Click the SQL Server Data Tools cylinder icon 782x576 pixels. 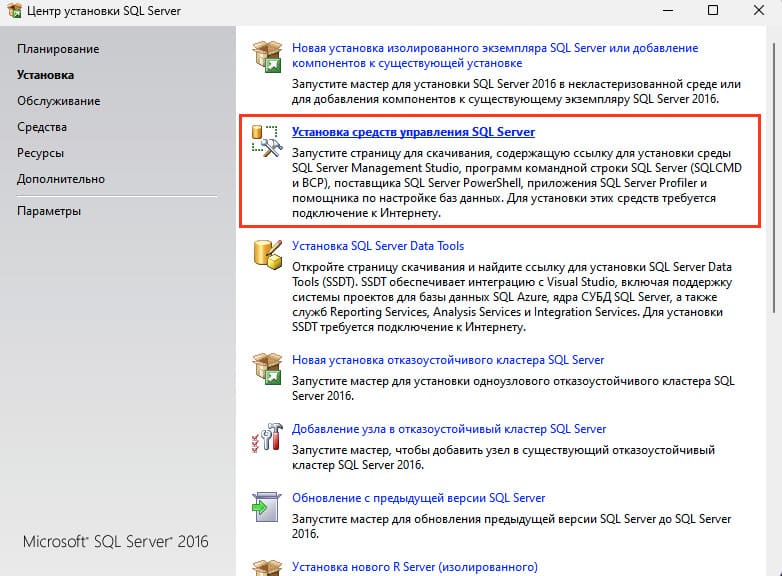tap(268, 254)
